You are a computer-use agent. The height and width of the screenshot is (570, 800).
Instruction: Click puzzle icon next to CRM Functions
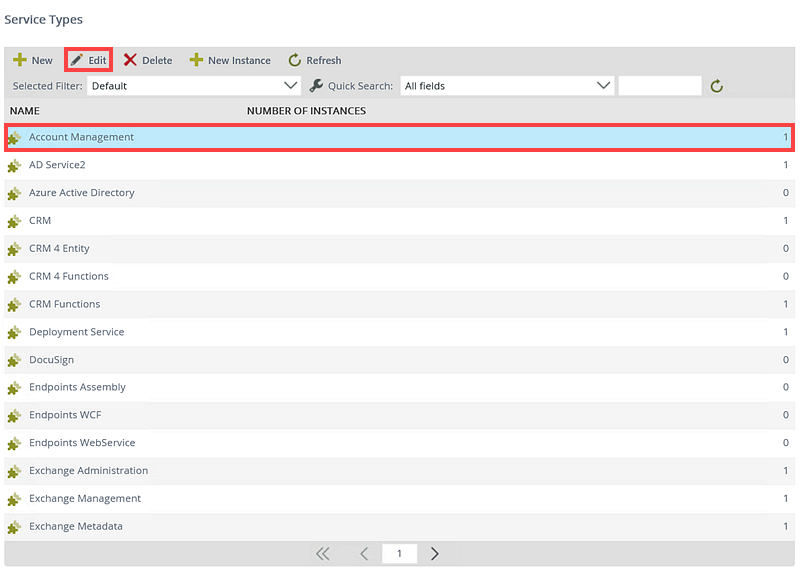[x=14, y=305]
